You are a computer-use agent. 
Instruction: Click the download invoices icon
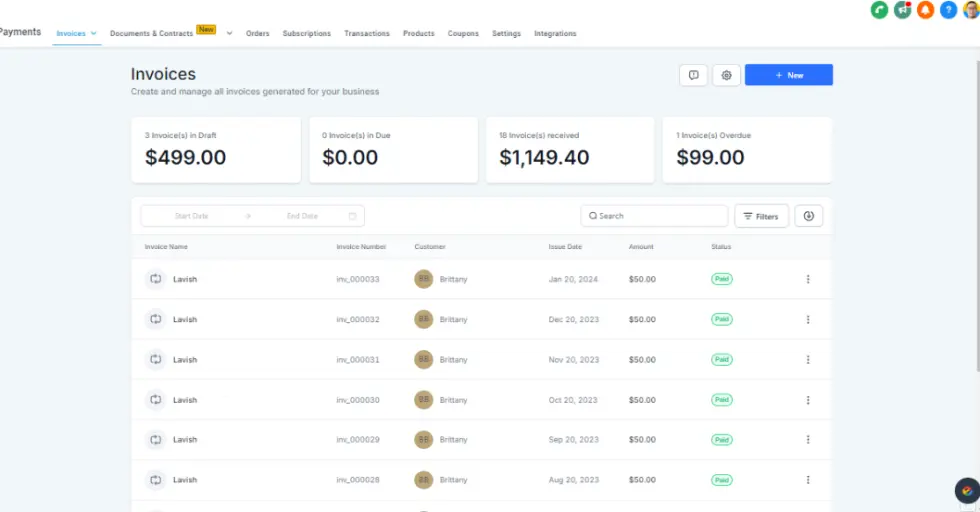(x=809, y=216)
